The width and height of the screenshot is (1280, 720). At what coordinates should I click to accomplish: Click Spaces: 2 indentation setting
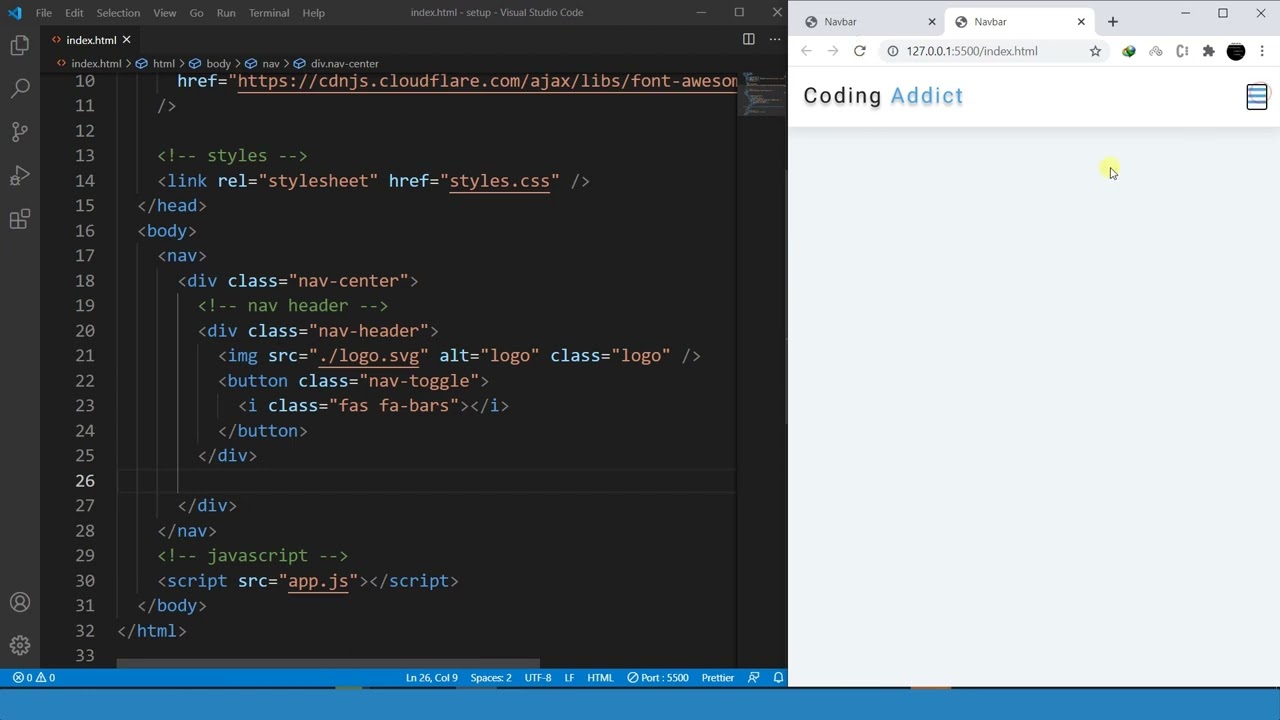coord(491,677)
